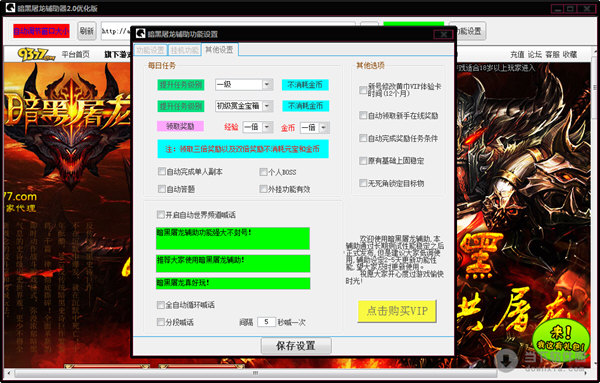The image size is (600, 383).
Task: Switch to the 功能设置 tab
Action: tap(150, 50)
